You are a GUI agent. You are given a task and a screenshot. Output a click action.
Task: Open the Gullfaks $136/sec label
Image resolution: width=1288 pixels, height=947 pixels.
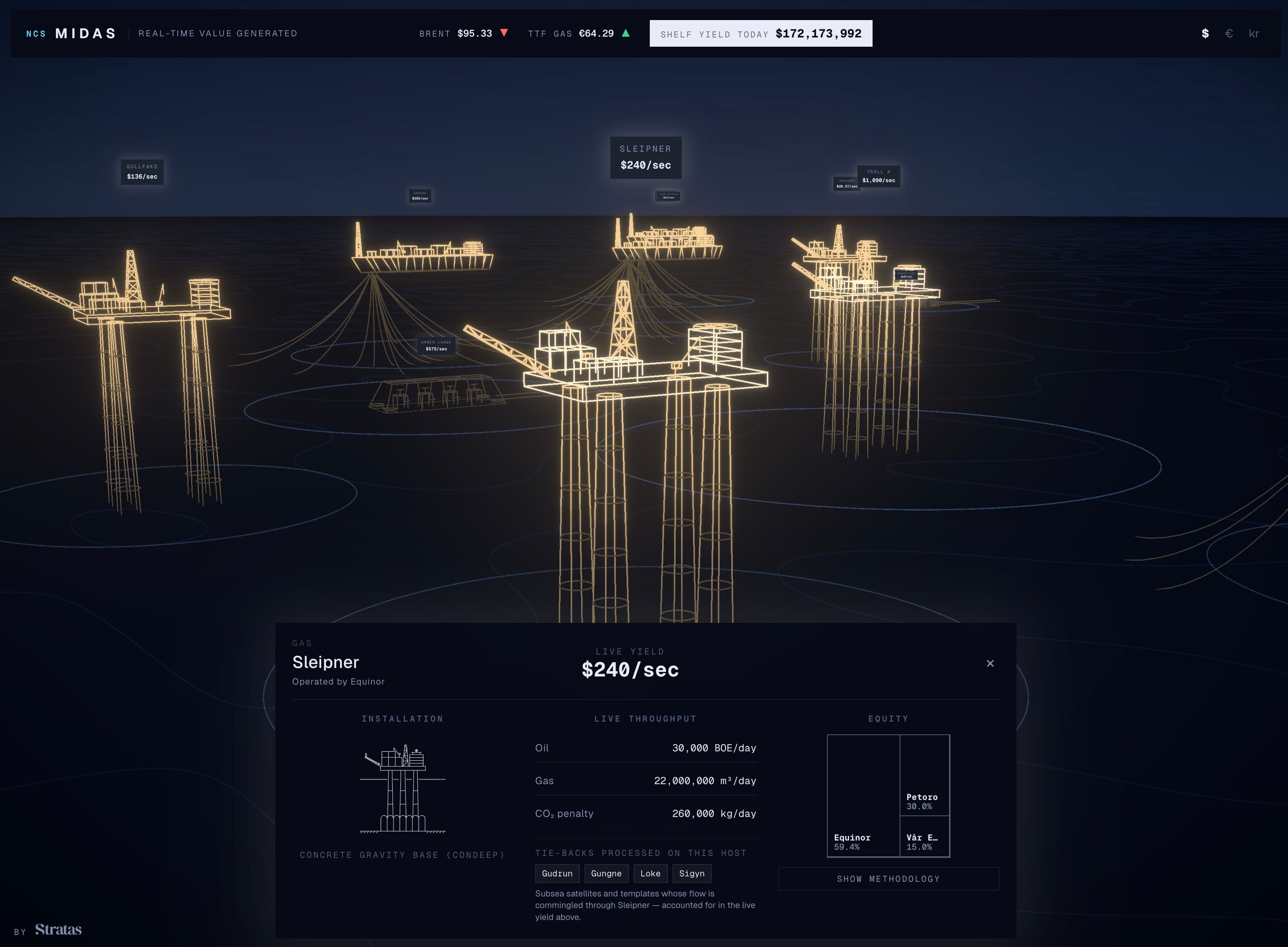point(142,172)
